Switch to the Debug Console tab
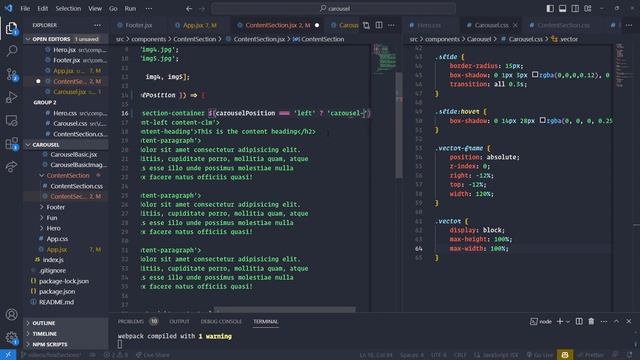Image resolution: width=640 pixels, height=360 pixels. [221, 322]
